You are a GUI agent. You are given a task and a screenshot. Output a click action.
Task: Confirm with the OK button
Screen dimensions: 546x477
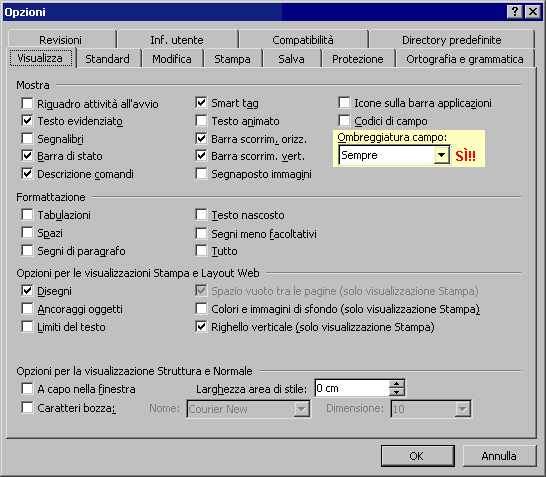coord(417,456)
